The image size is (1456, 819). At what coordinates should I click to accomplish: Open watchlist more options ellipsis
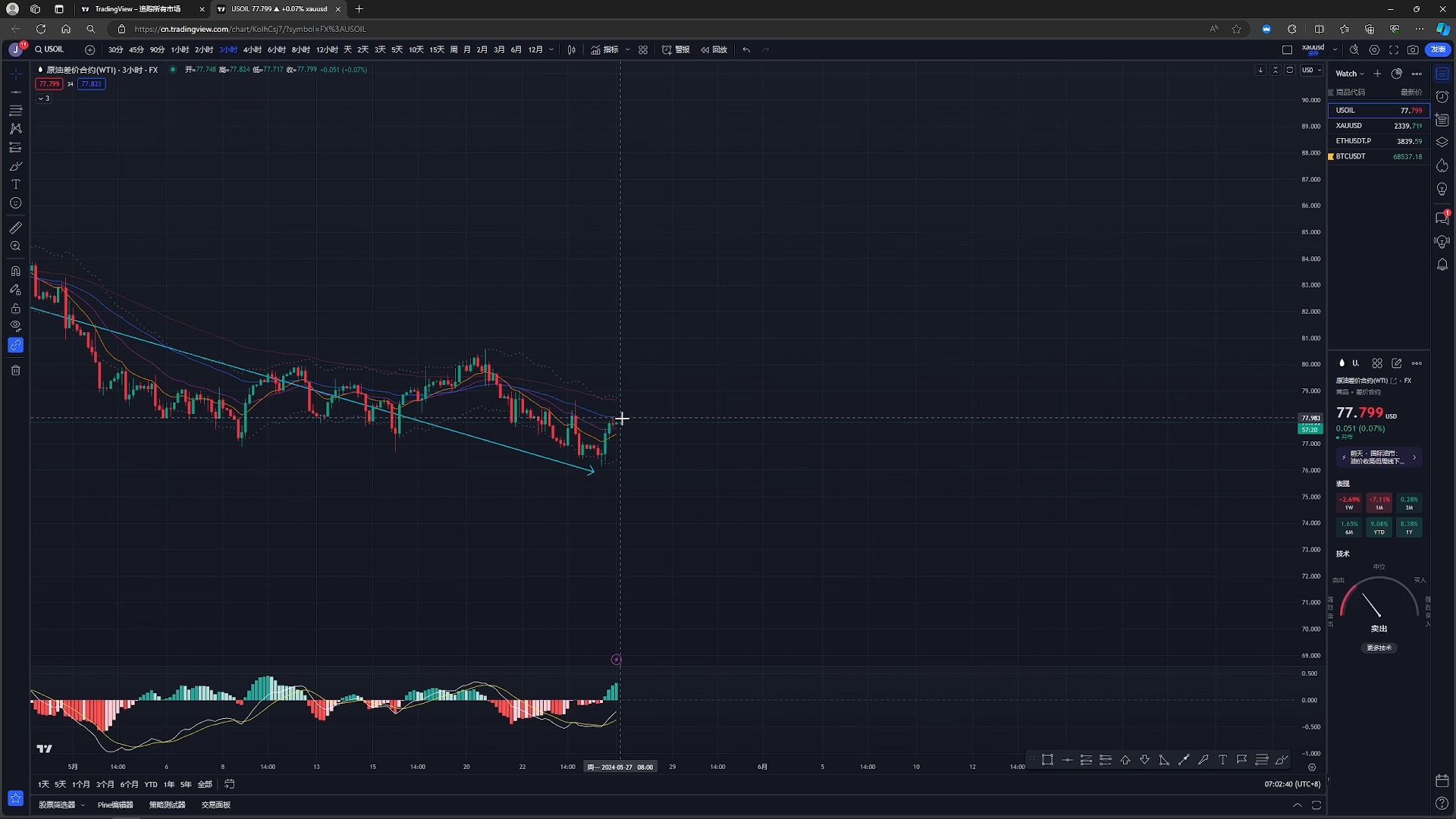point(1417,74)
